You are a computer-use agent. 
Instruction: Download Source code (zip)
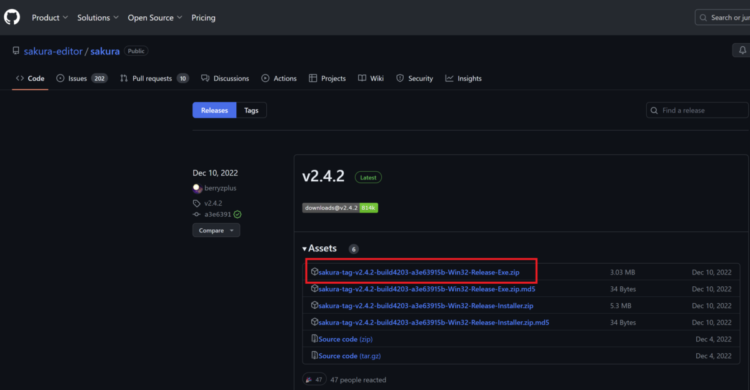pos(345,339)
